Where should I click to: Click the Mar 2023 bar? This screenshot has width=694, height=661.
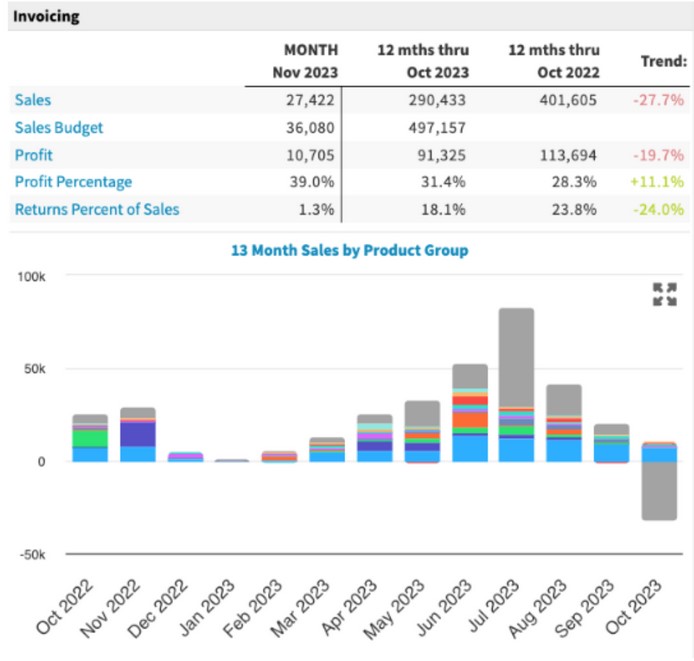coord(327,450)
